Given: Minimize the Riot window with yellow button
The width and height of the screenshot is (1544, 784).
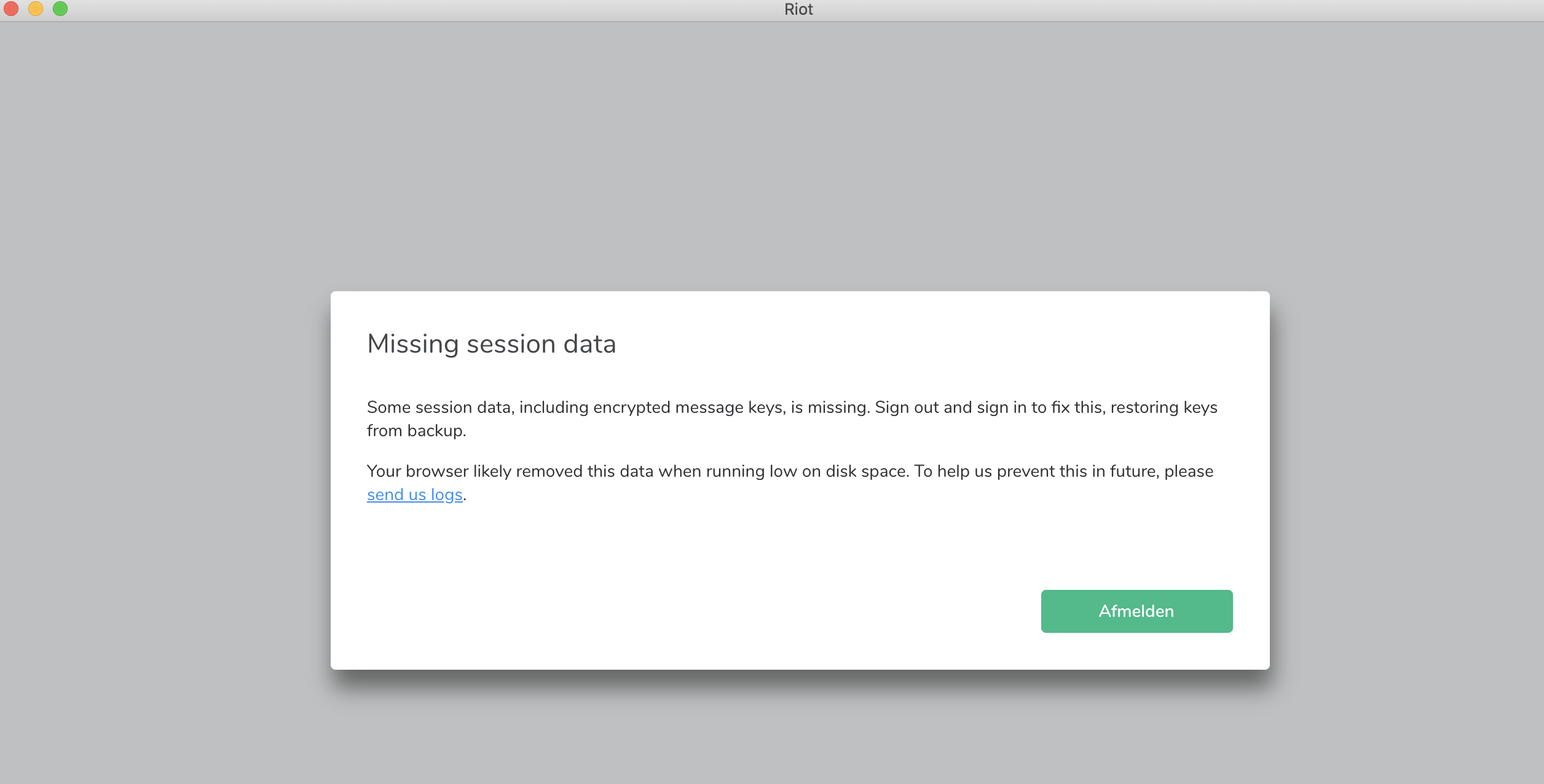Looking at the screenshot, I should 36,9.
